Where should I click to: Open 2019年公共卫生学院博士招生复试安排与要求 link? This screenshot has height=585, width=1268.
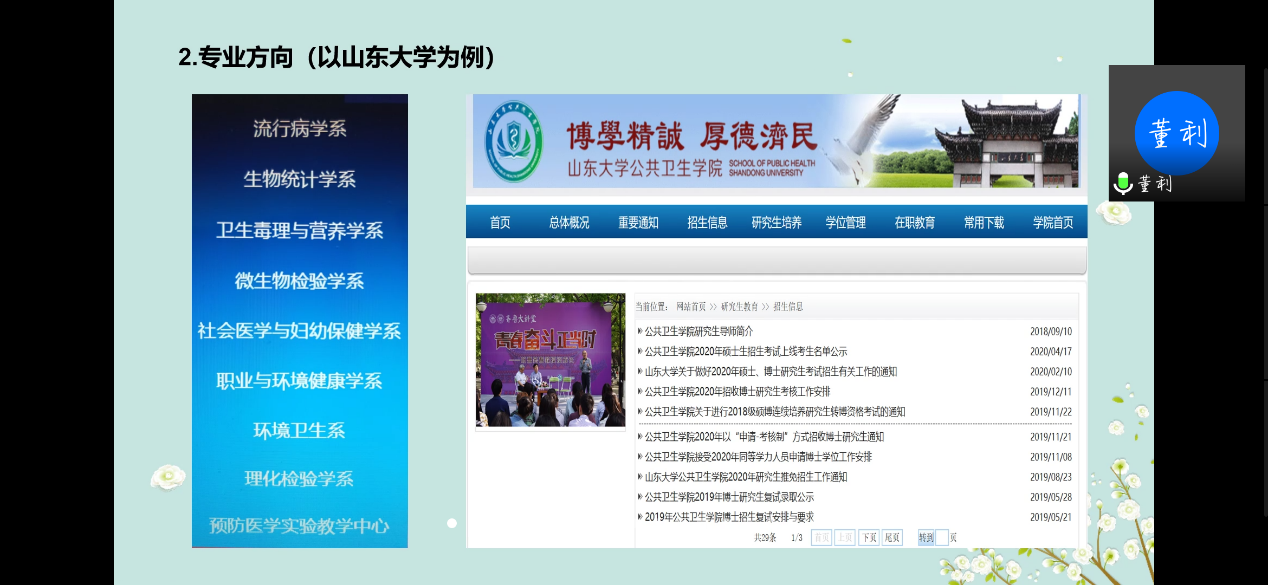point(729,516)
